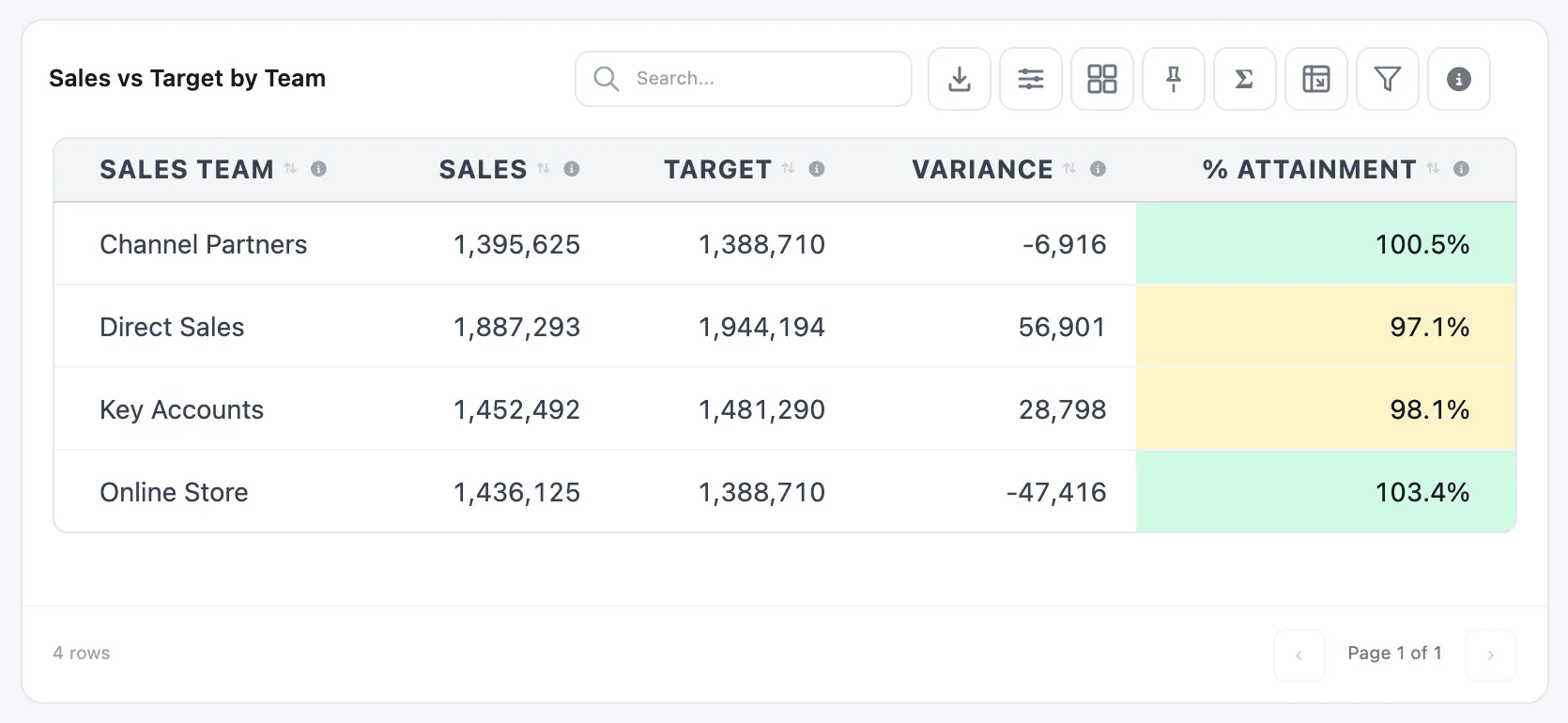Click the VARIANCE column header

(982, 170)
